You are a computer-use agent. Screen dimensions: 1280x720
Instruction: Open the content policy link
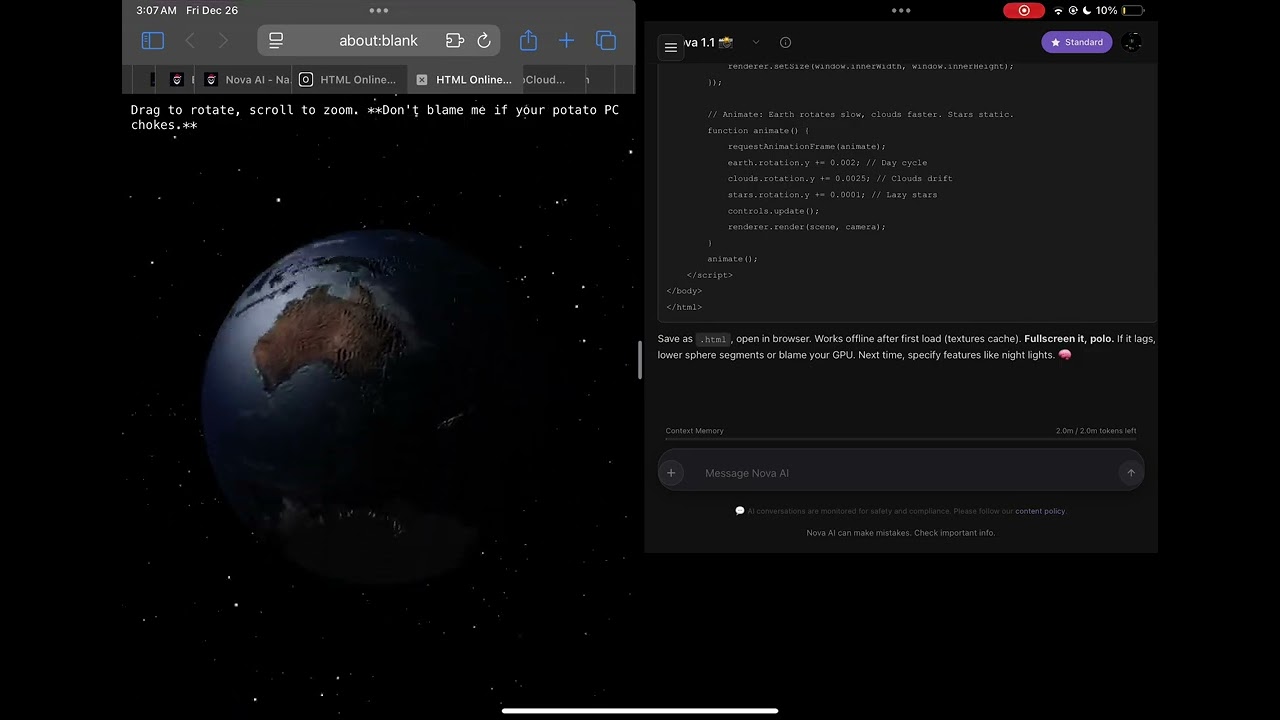tap(1040, 511)
